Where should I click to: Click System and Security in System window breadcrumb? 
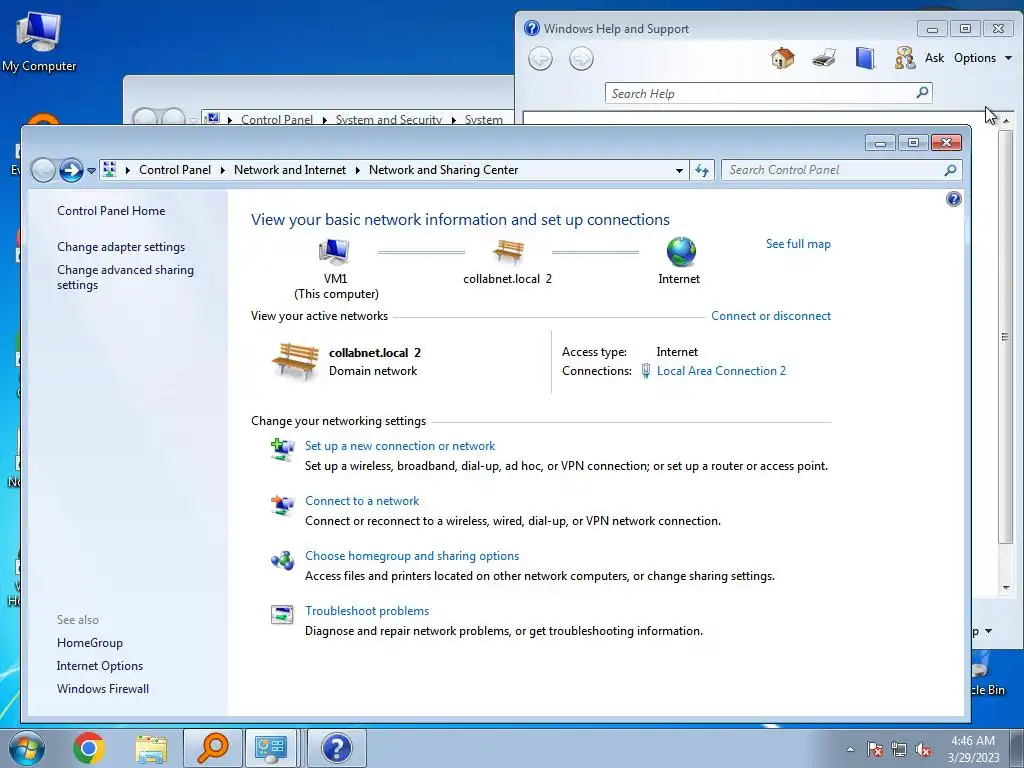(x=389, y=120)
